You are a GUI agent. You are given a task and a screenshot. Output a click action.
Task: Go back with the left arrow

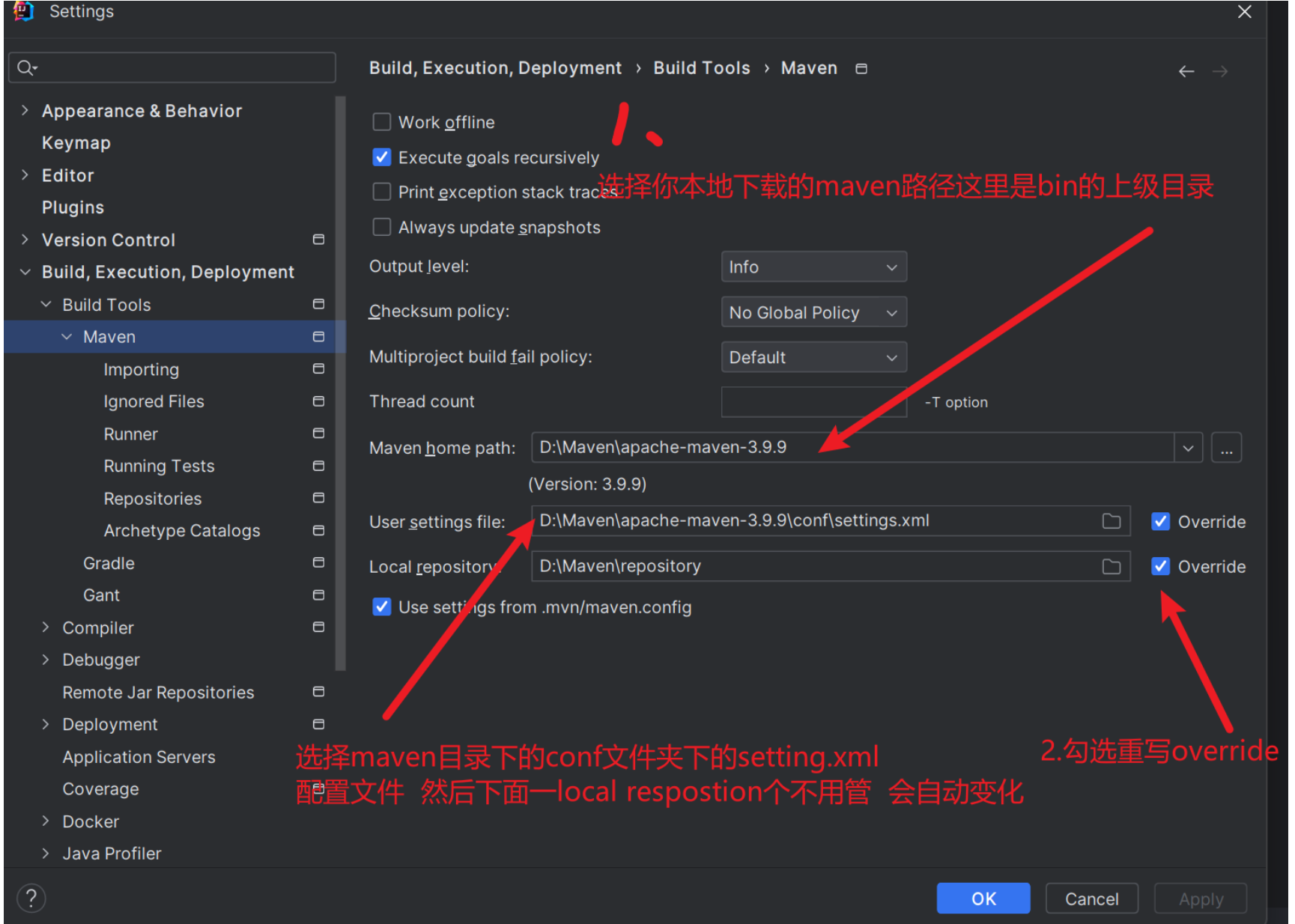[1186, 72]
